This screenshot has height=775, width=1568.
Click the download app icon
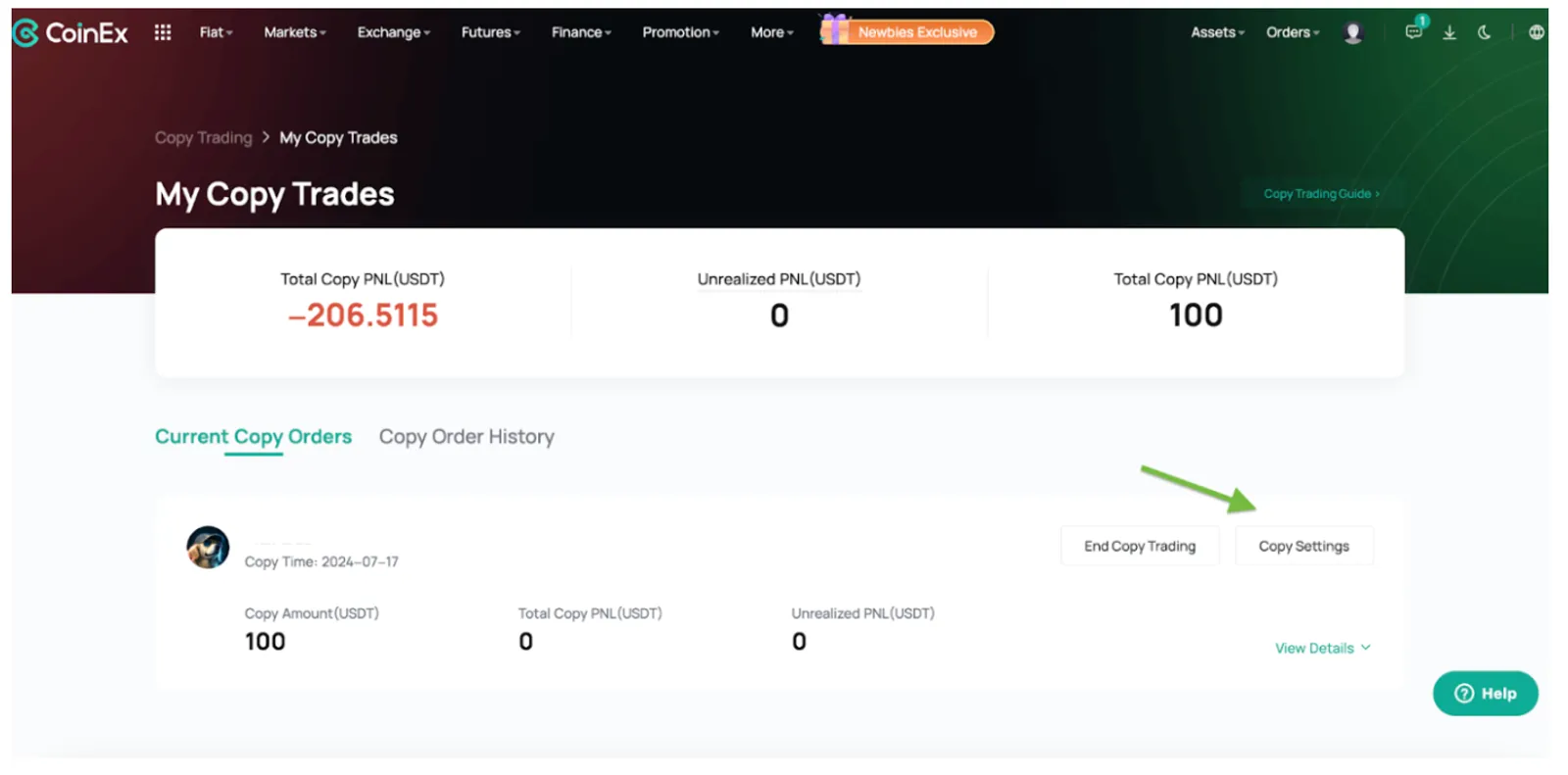click(1449, 32)
